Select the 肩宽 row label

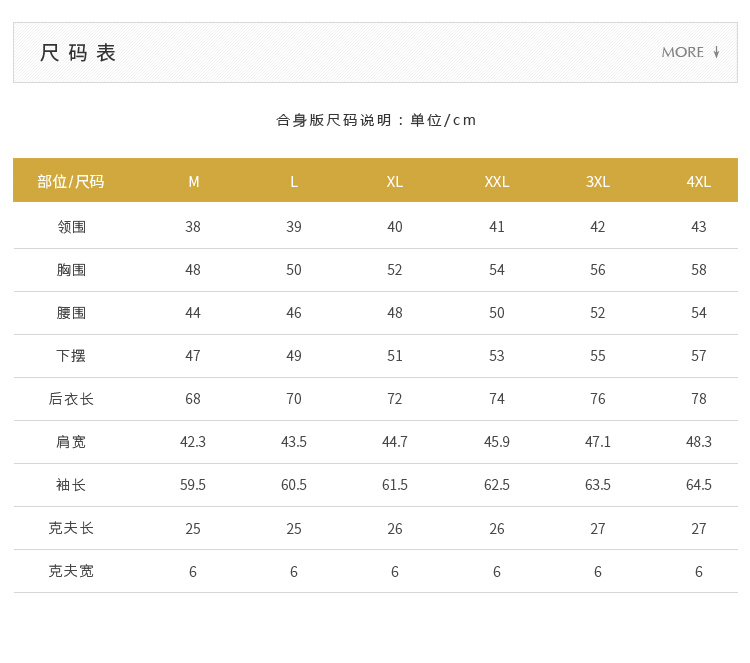pos(71,441)
